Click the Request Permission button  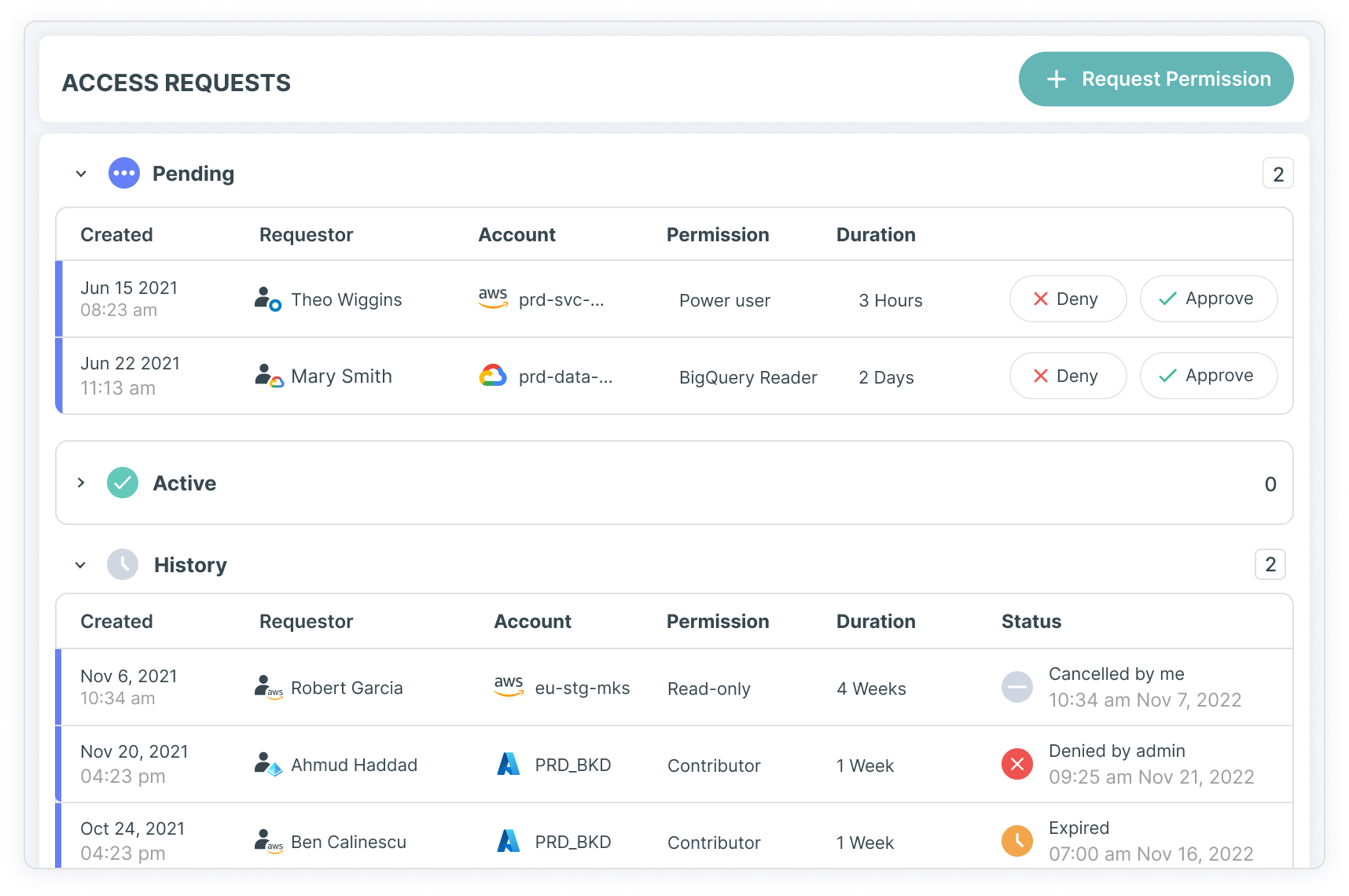1156,79
